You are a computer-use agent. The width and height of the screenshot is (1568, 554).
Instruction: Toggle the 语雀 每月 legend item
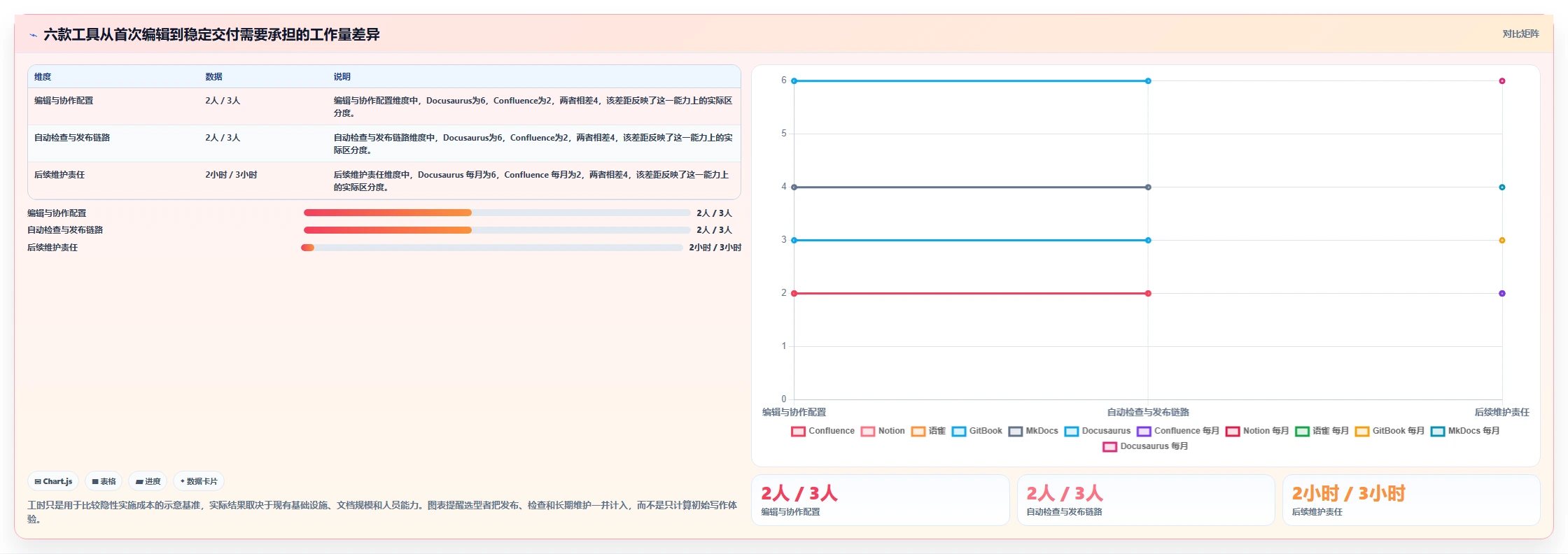coord(1322,431)
